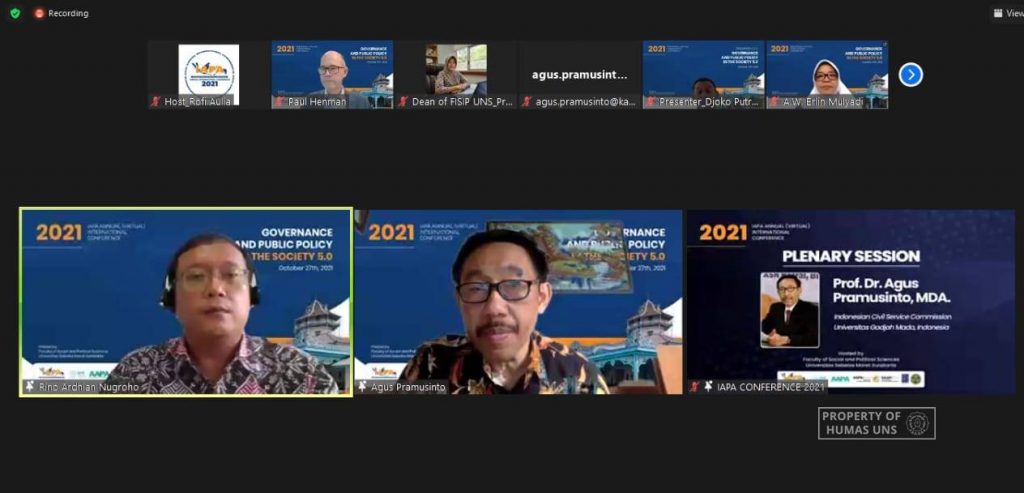Screen dimensions: 1024x493
Task: Click the agus.pramusinto@ka name label
Action: click(586, 102)
